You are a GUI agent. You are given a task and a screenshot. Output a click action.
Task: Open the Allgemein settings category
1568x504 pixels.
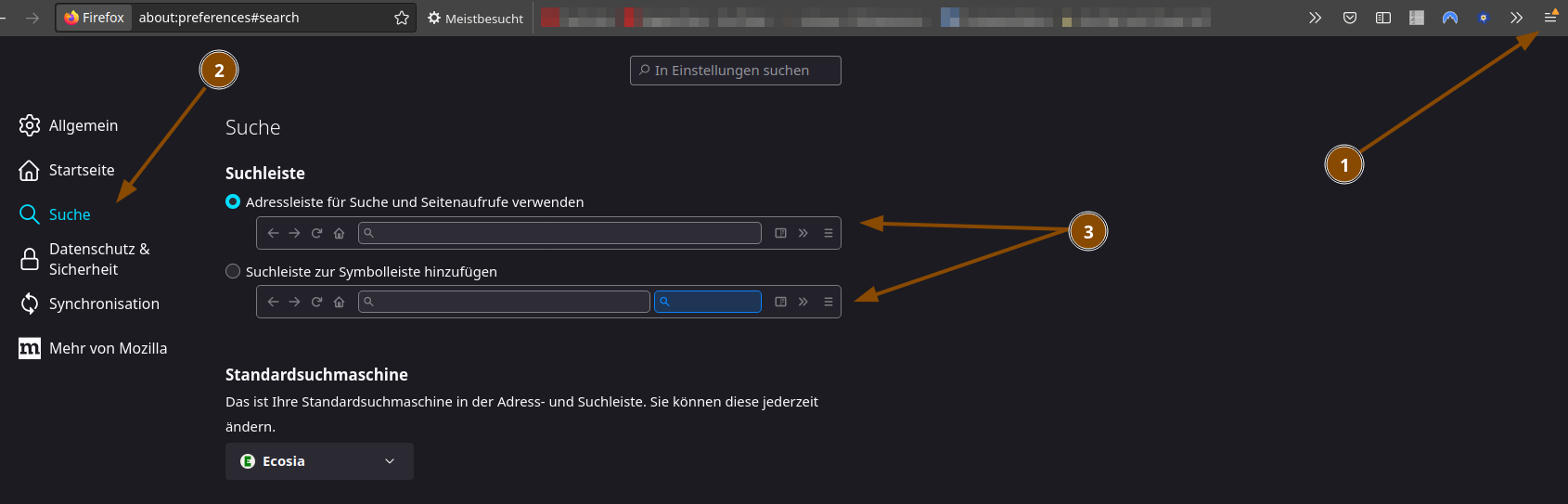pos(69,125)
